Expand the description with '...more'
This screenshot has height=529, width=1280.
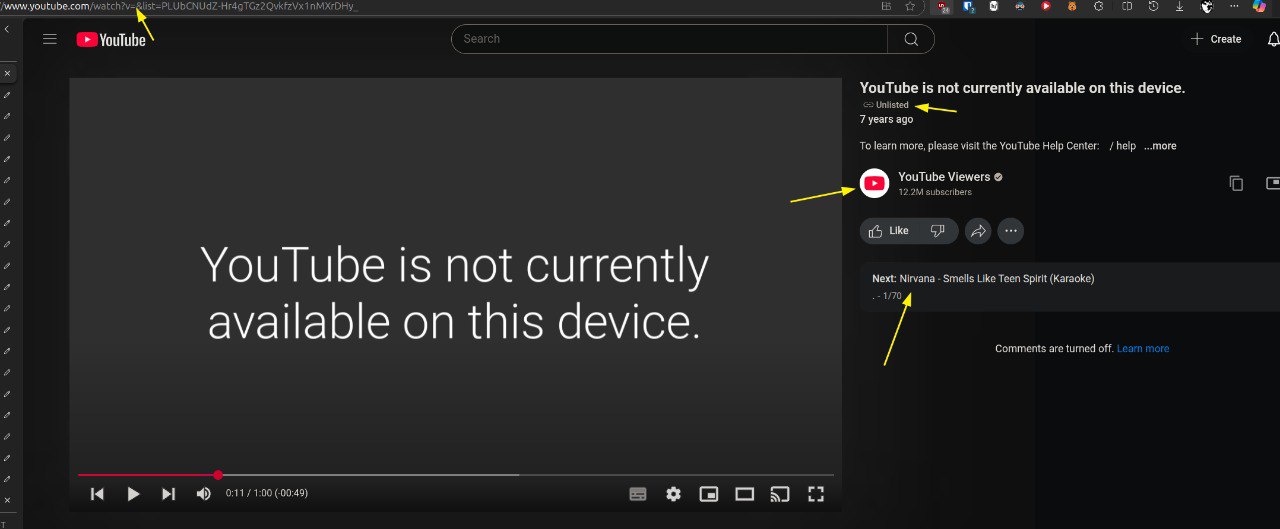click(1160, 146)
